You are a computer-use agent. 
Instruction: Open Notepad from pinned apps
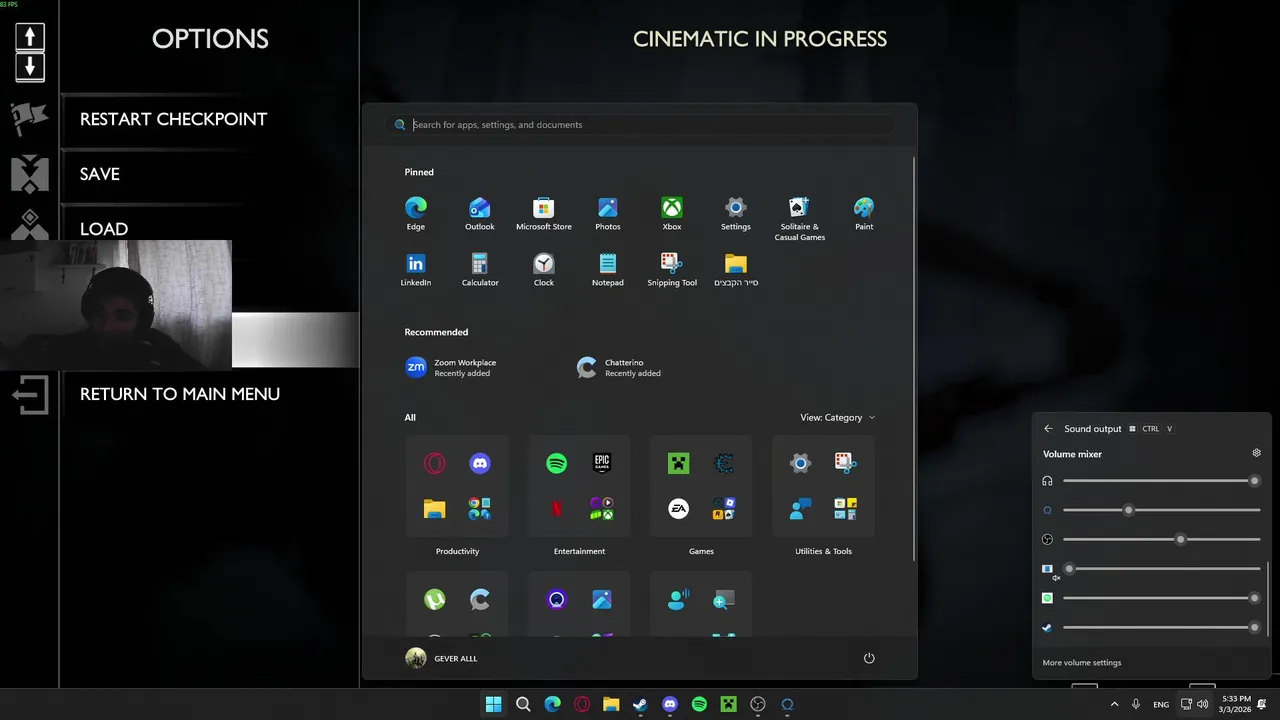point(608,269)
